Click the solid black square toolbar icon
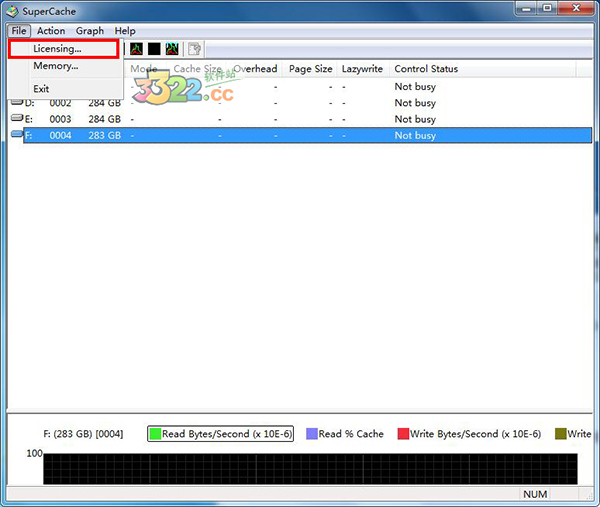The width and height of the screenshot is (600, 507). pos(154,49)
